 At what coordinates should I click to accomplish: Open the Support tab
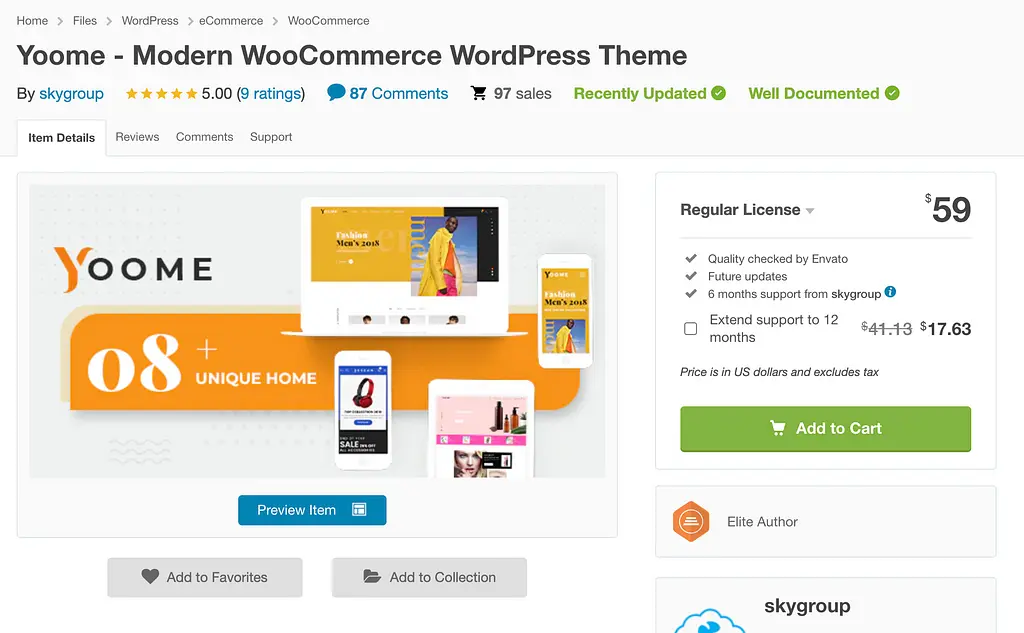[x=271, y=137]
